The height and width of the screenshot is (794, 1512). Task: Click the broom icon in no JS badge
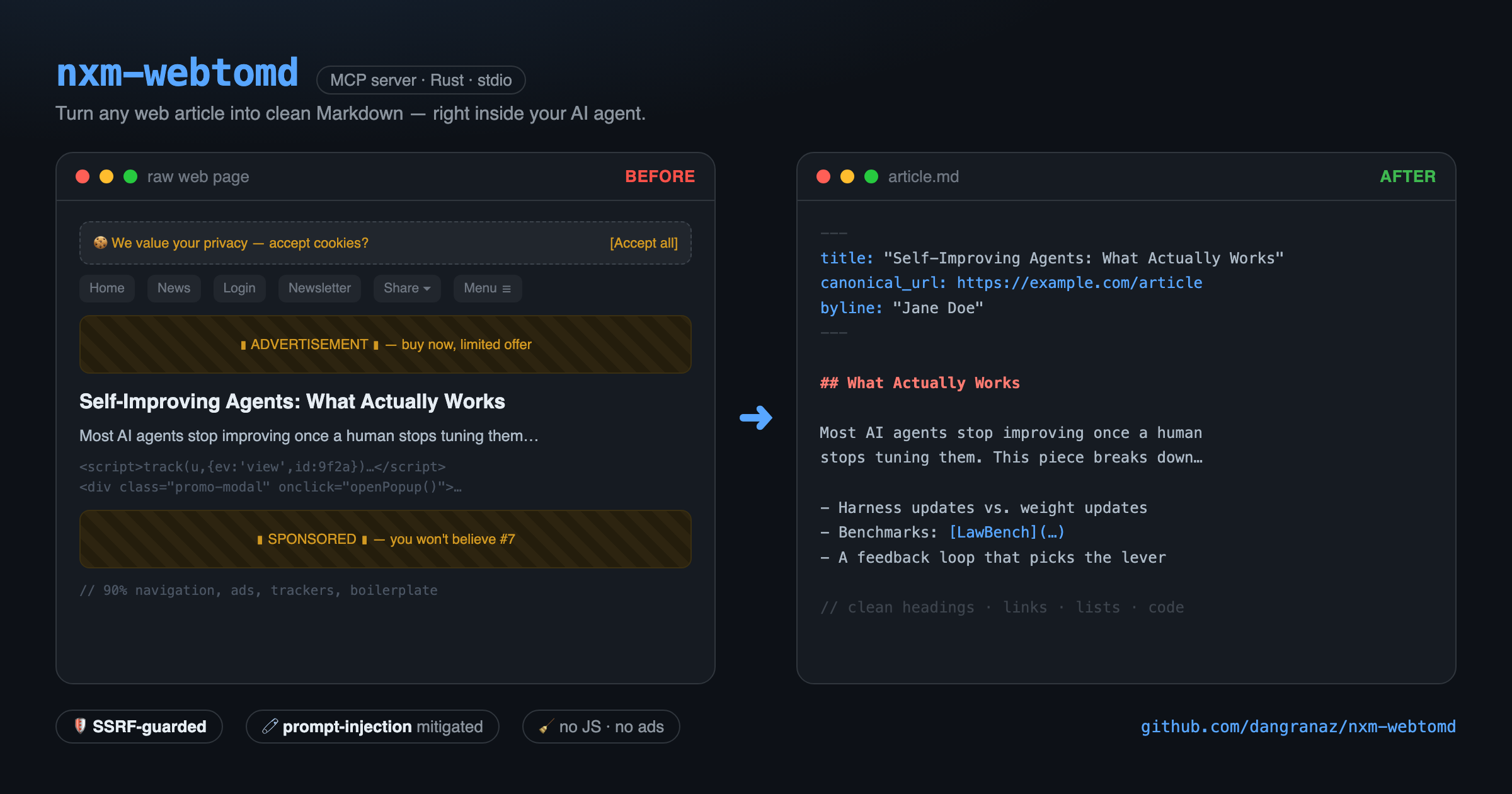pos(546,727)
